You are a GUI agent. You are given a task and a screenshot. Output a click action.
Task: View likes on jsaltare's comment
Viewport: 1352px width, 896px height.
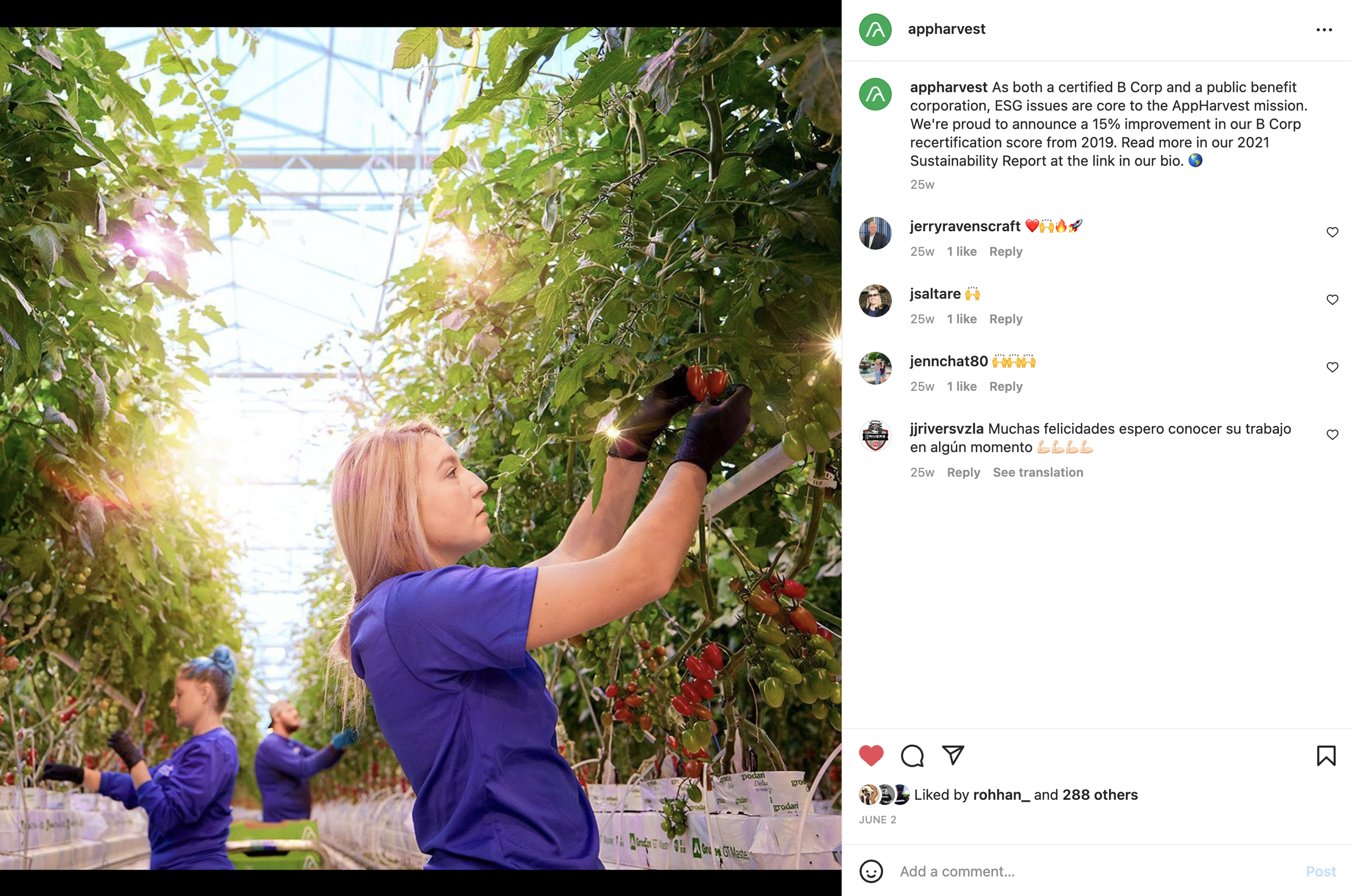pos(961,319)
